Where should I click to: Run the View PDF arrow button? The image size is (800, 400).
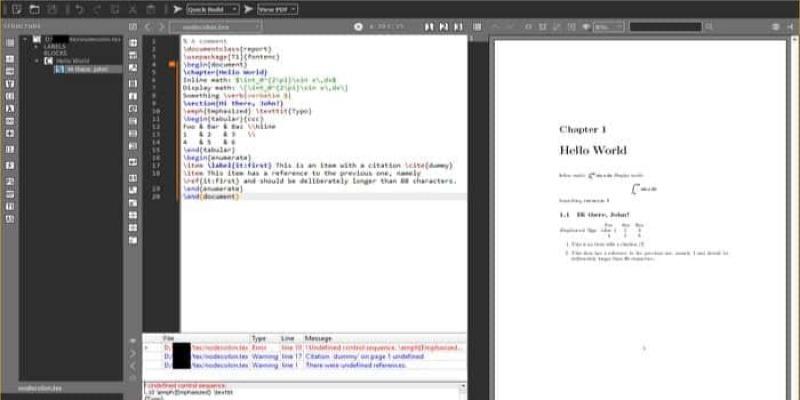point(248,8)
